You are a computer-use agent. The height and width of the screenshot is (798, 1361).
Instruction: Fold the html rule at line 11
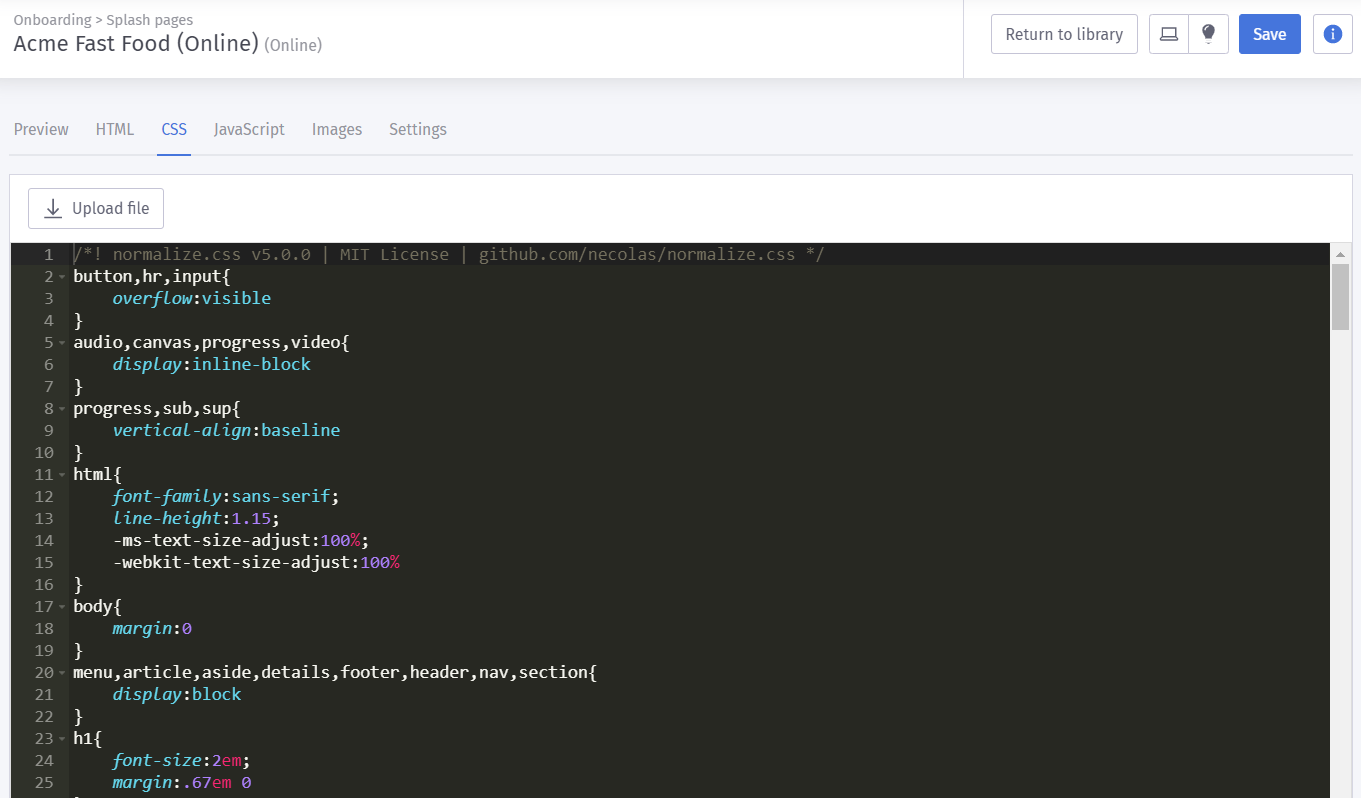tap(62, 475)
